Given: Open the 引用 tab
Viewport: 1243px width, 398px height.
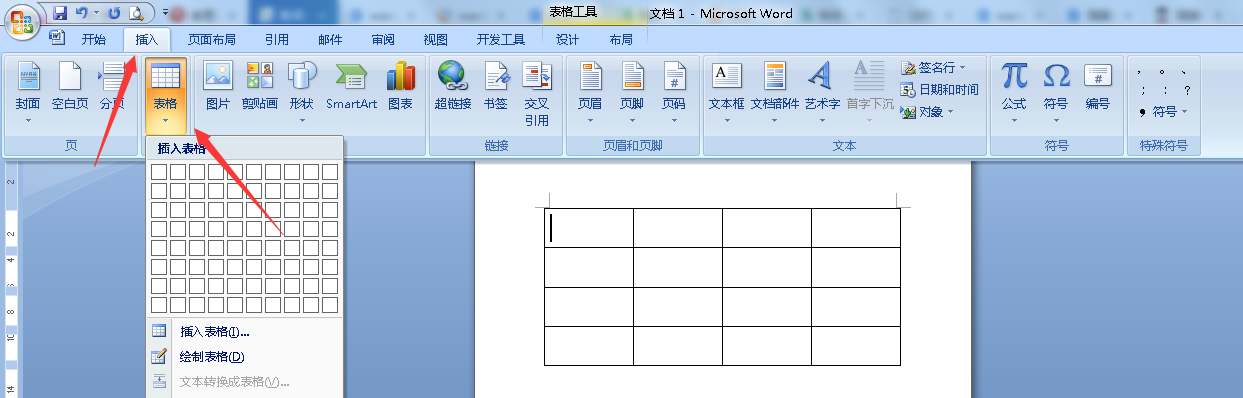Looking at the screenshot, I should coord(277,39).
